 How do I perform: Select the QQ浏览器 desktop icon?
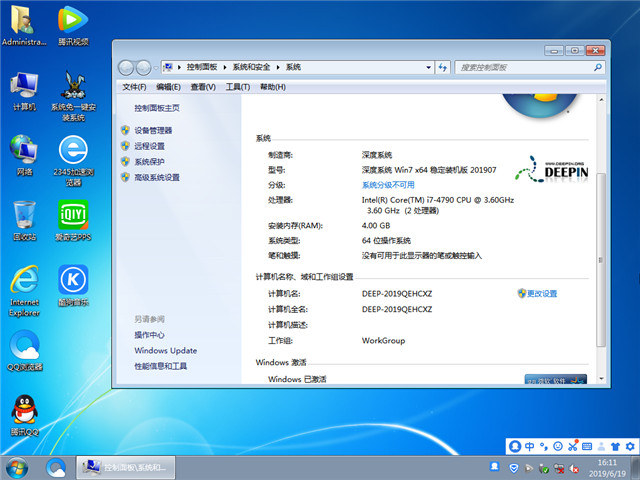coord(24,351)
